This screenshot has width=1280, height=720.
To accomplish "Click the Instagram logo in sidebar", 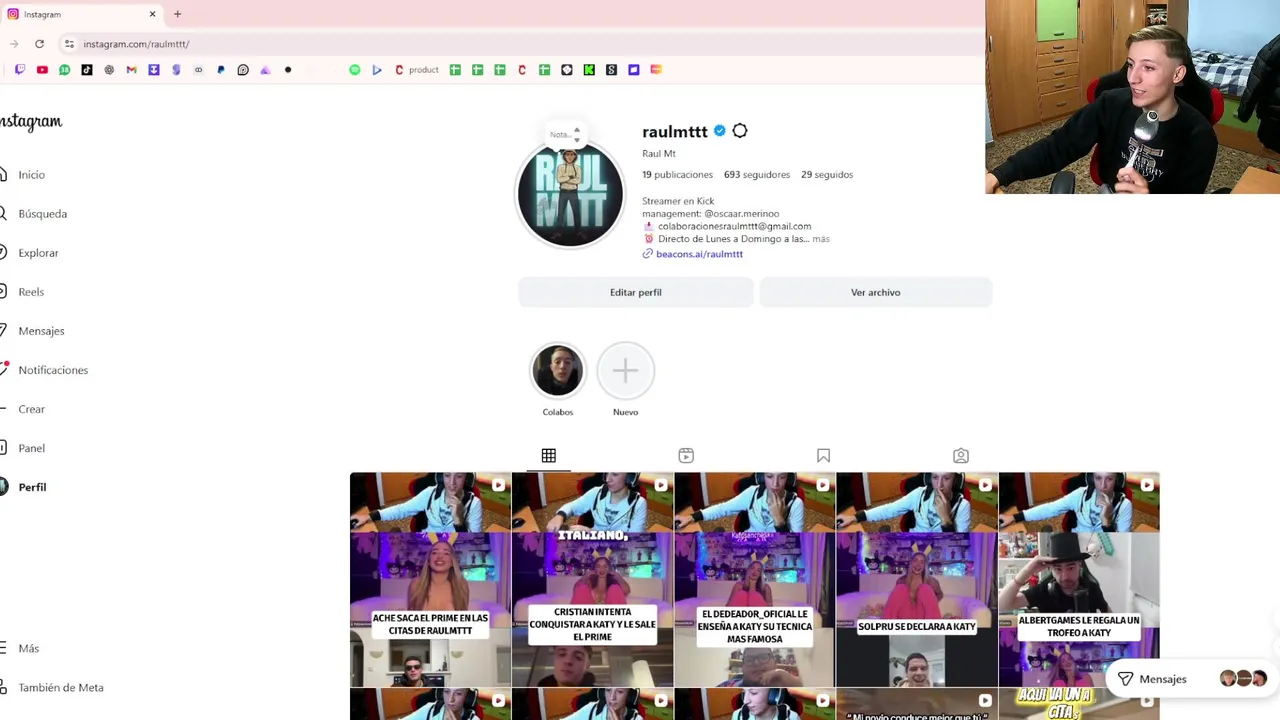I will point(31,122).
